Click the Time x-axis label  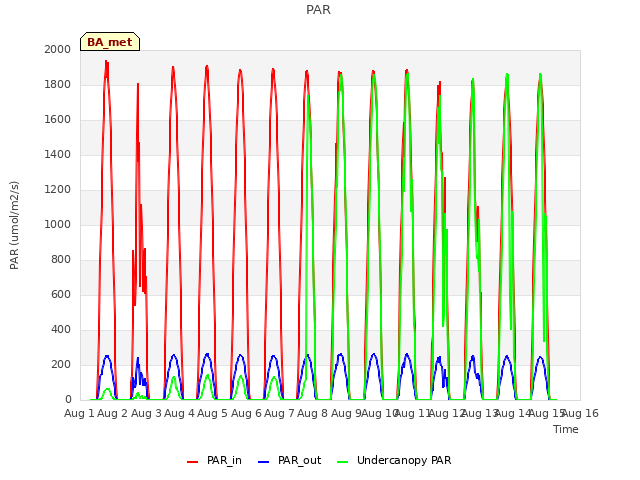(x=566, y=429)
